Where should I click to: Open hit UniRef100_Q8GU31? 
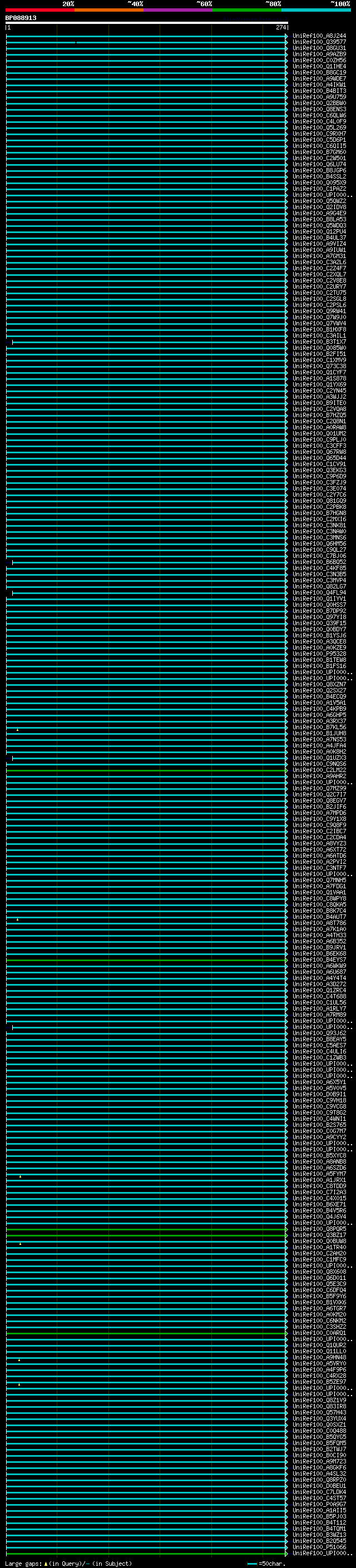click(x=319, y=48)
